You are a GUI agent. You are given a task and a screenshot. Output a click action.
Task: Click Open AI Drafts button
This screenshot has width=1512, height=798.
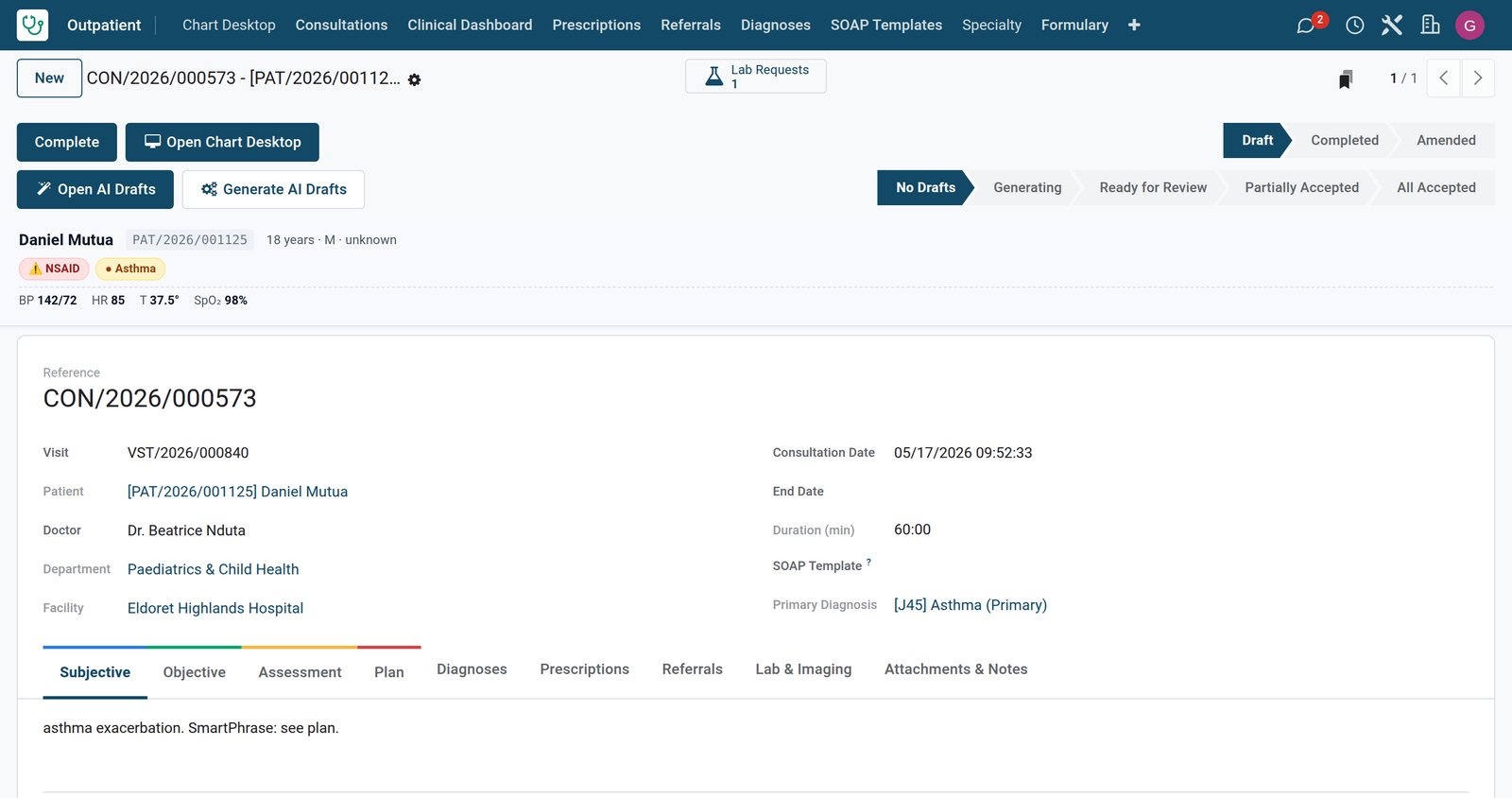95,189
